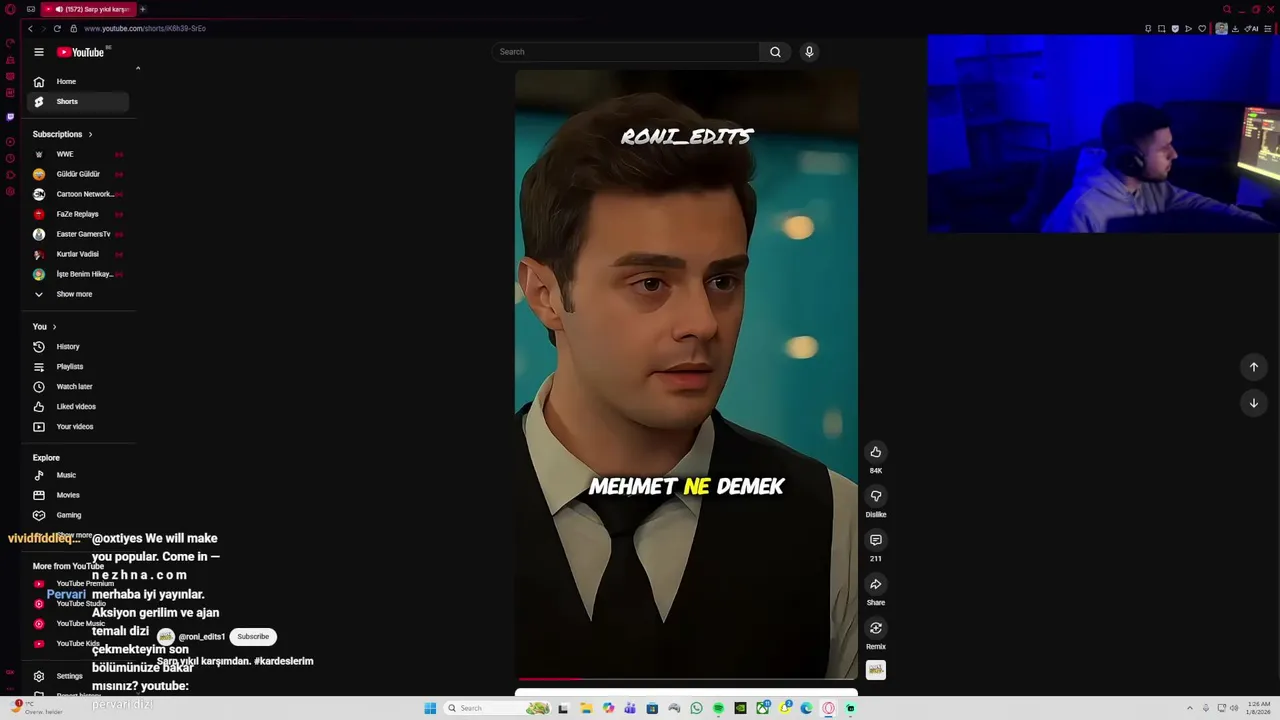Open the browser AI assistant button
Viewport: 1280px width, 720px height.
[x=1253, y=28]
